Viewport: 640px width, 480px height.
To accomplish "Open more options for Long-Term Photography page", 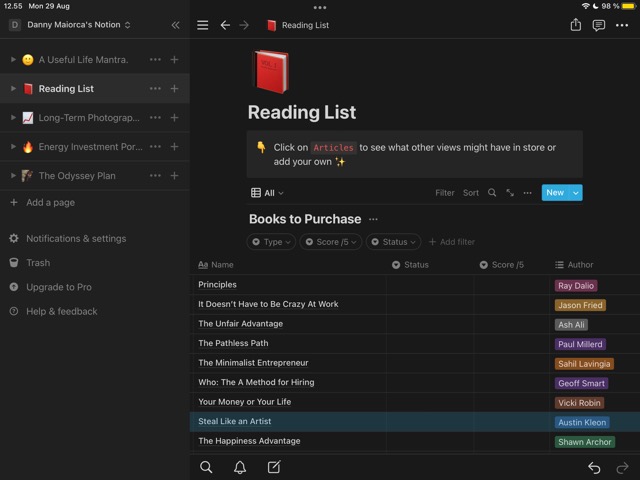I will [x=155, y=118].
